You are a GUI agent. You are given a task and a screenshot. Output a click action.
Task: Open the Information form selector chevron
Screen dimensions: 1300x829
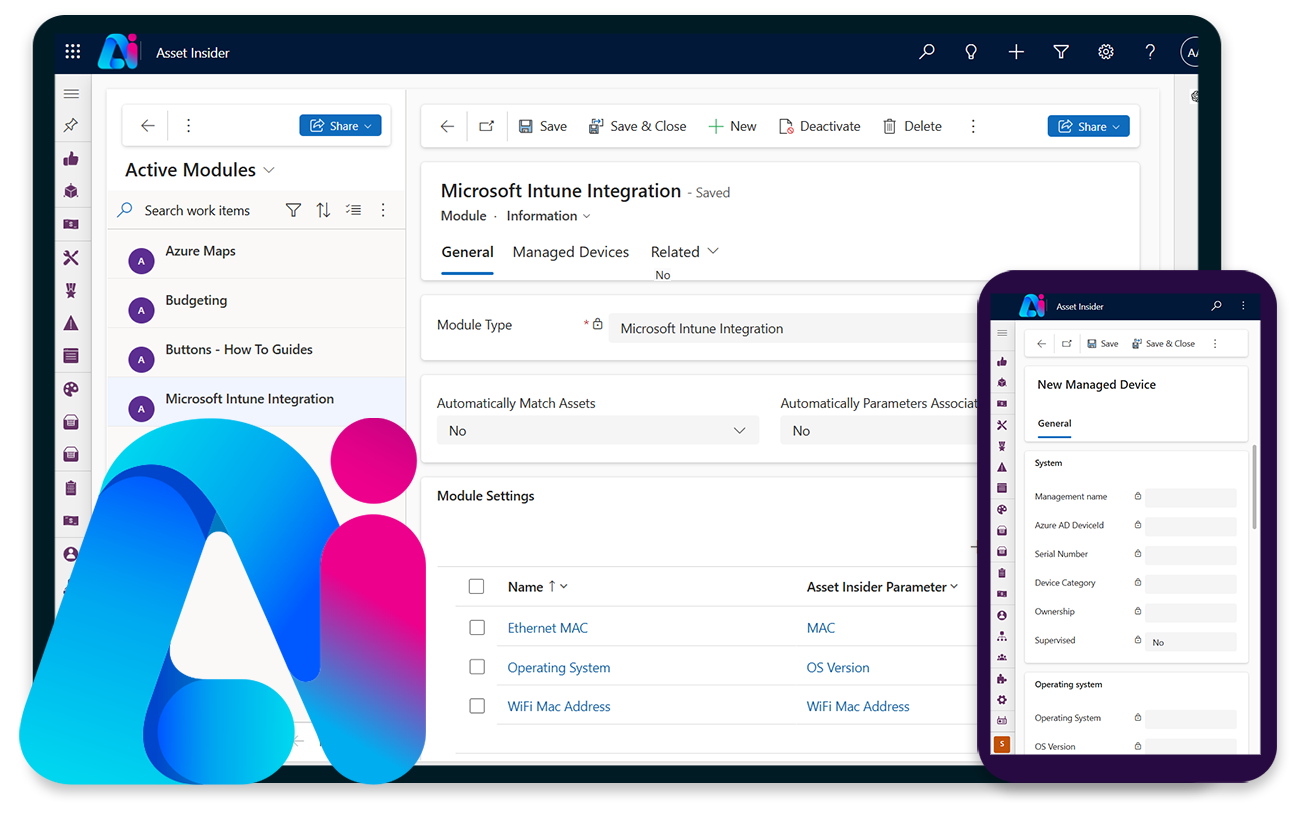click(x=586, y=216)
